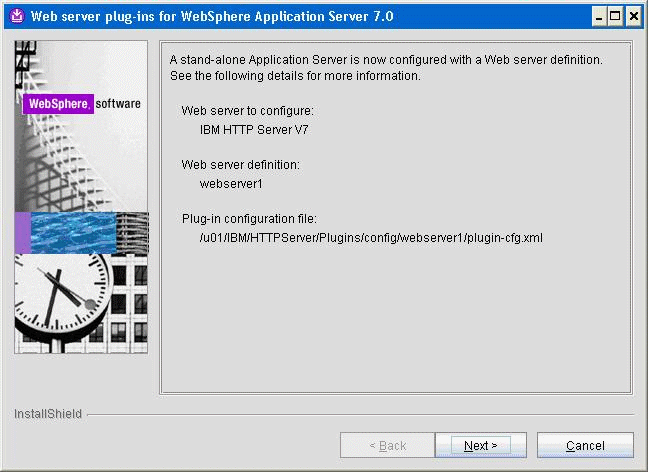Maximize the installer window
This screenshot has width=648, height=472.
tap(615, 16)
